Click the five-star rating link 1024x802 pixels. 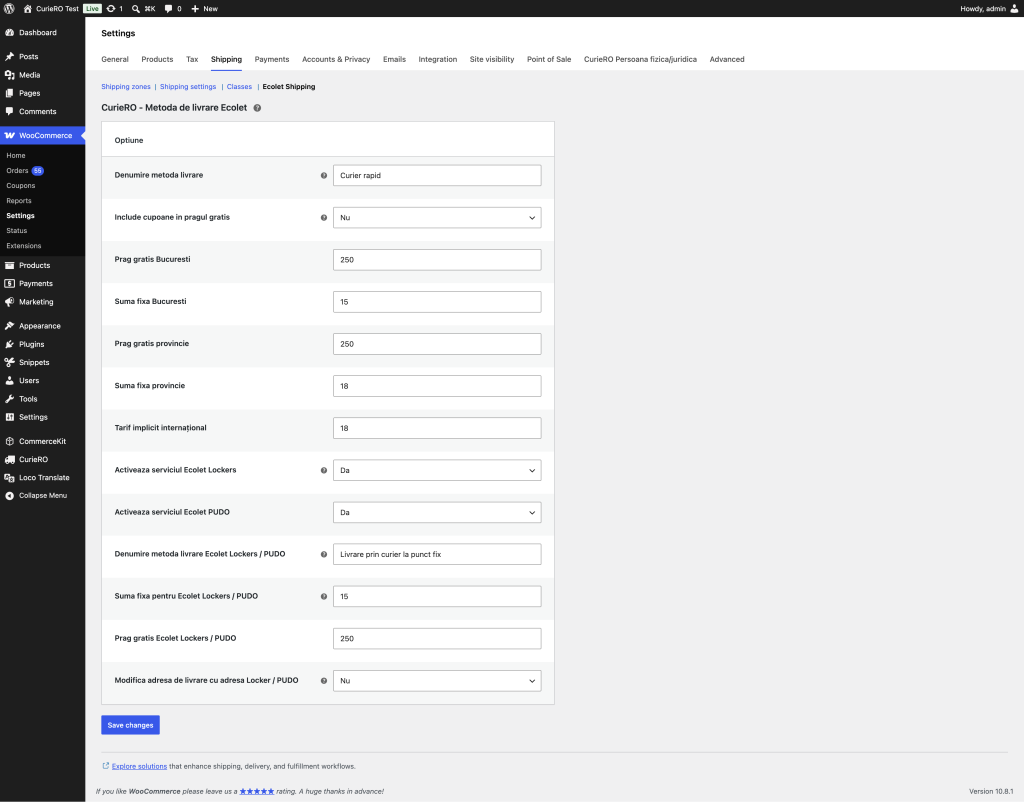click(x=257, y=792)
